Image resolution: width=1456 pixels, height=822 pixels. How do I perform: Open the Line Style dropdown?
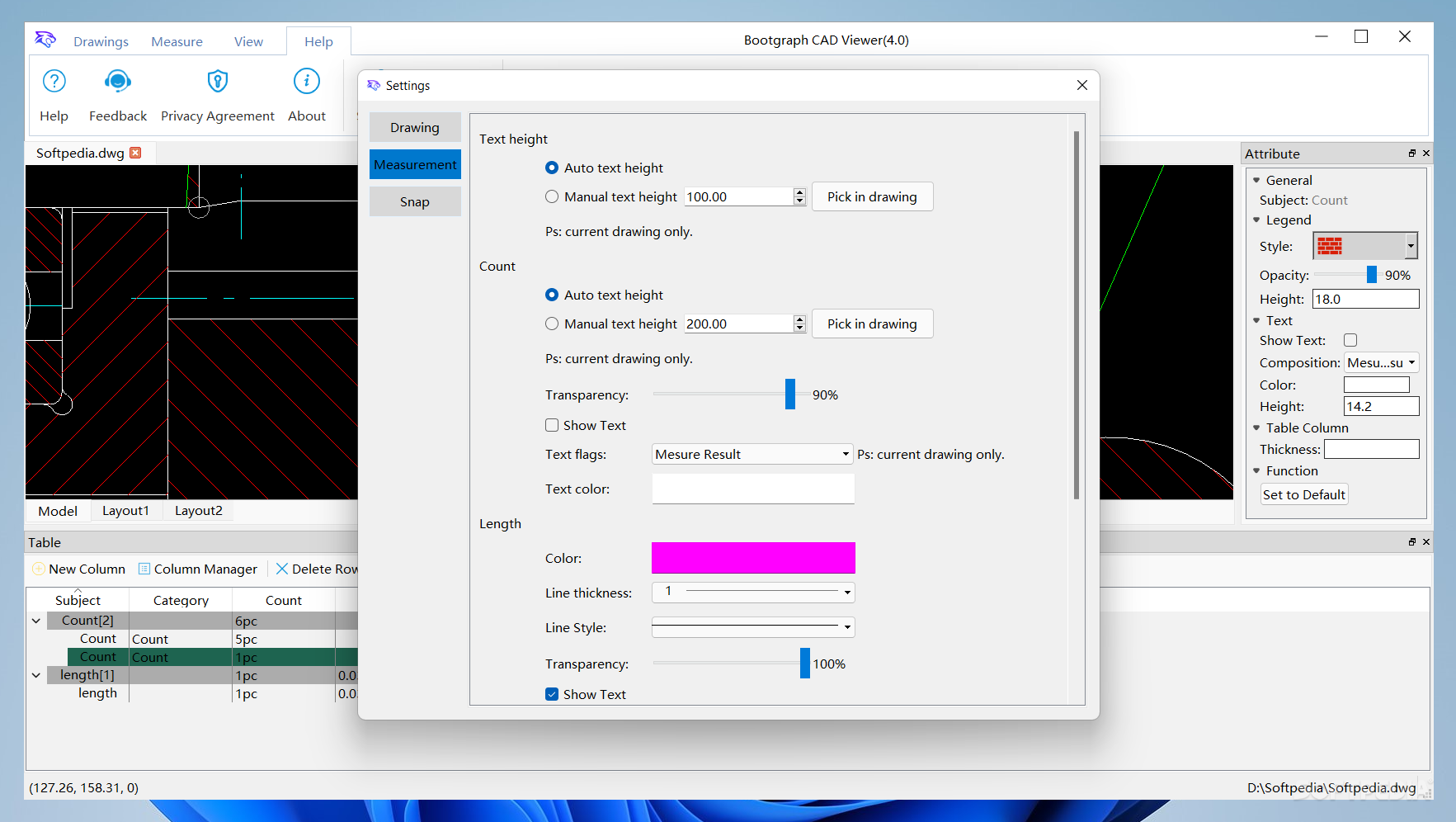(753, 627)
